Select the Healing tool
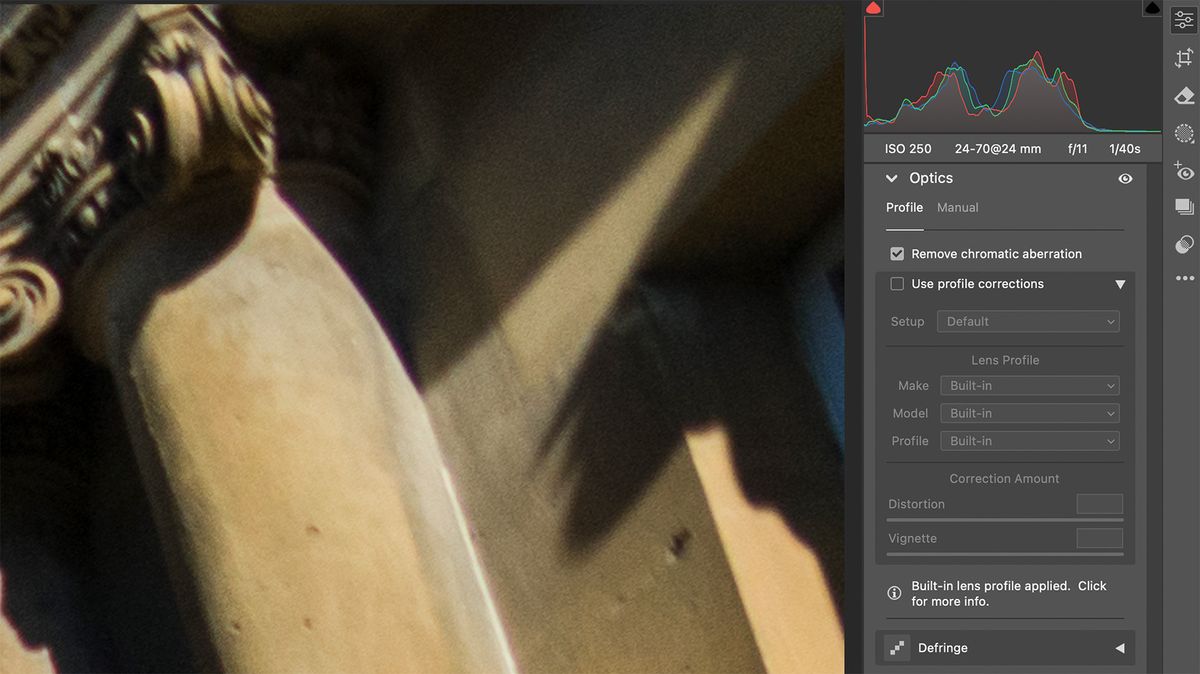1200x674 pixels. pyautogui.click(x=1184, y=95)
